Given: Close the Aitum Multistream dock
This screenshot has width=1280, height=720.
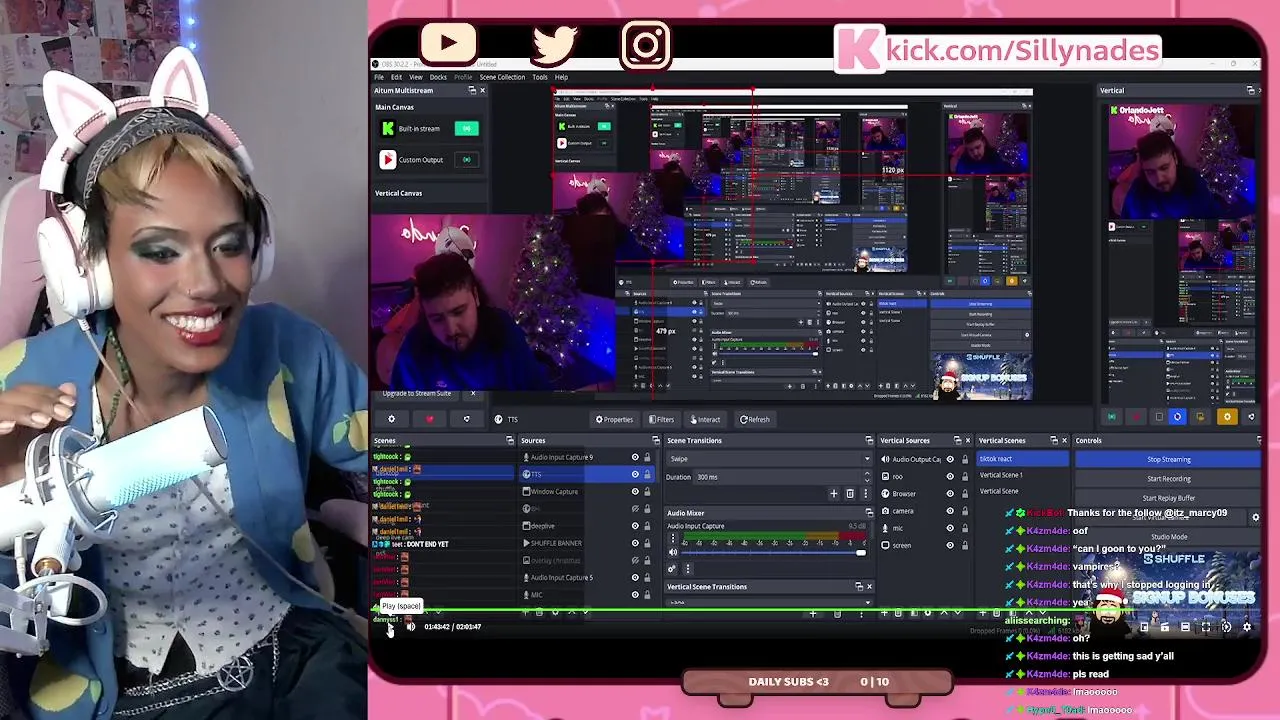Looking at the screenshot, I should pyautogui.click(x=482, y=90).
